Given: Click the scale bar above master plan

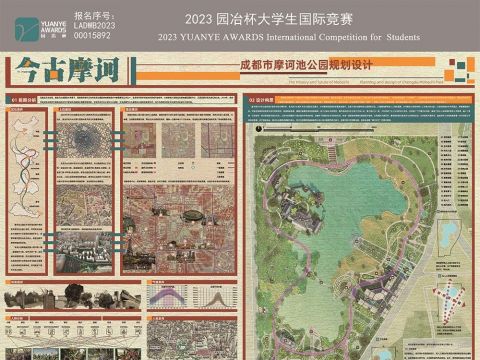Looking at the screenshot, I should (x=320, y=128).
